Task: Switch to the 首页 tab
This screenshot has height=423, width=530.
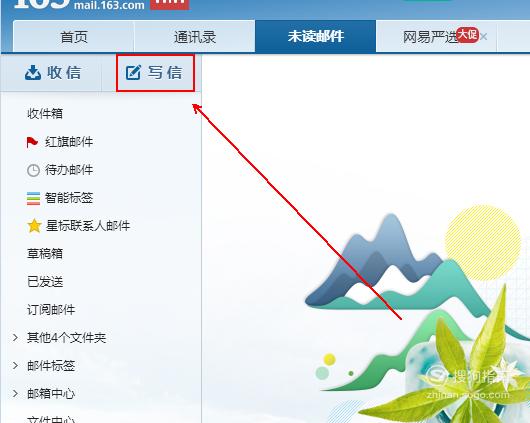Action: [74, 37]
